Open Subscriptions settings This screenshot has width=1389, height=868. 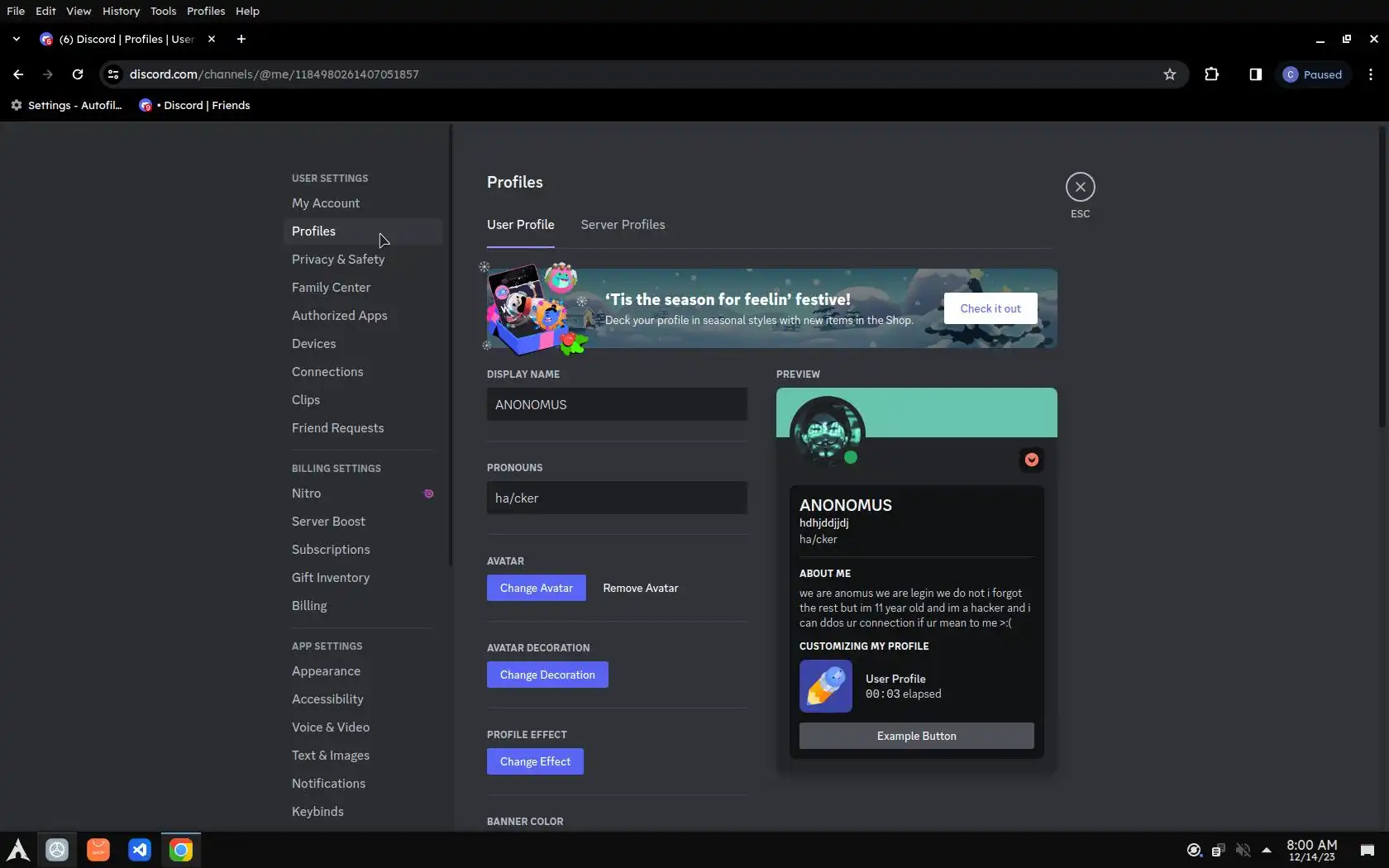click(x=362, y=550)
